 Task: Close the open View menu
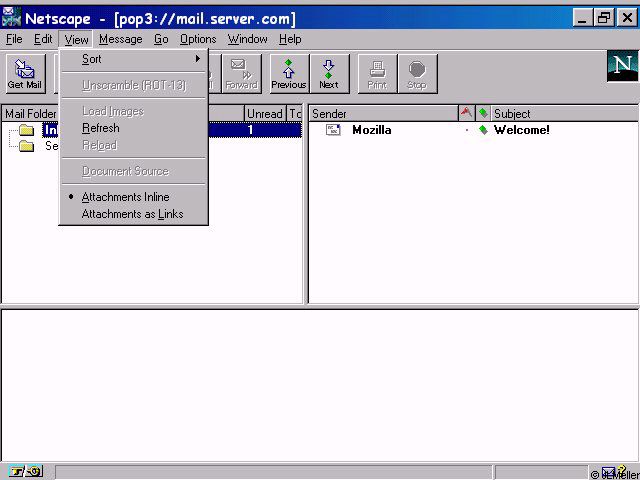point(76,39)
